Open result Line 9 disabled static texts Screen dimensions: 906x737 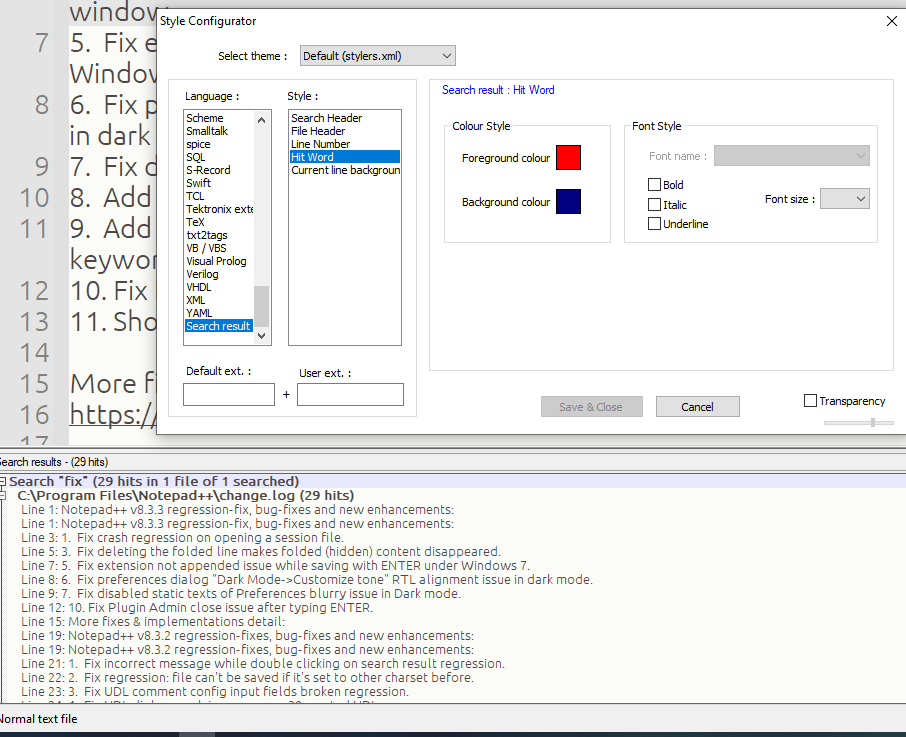pyautogui.click(x=241, y=594)
